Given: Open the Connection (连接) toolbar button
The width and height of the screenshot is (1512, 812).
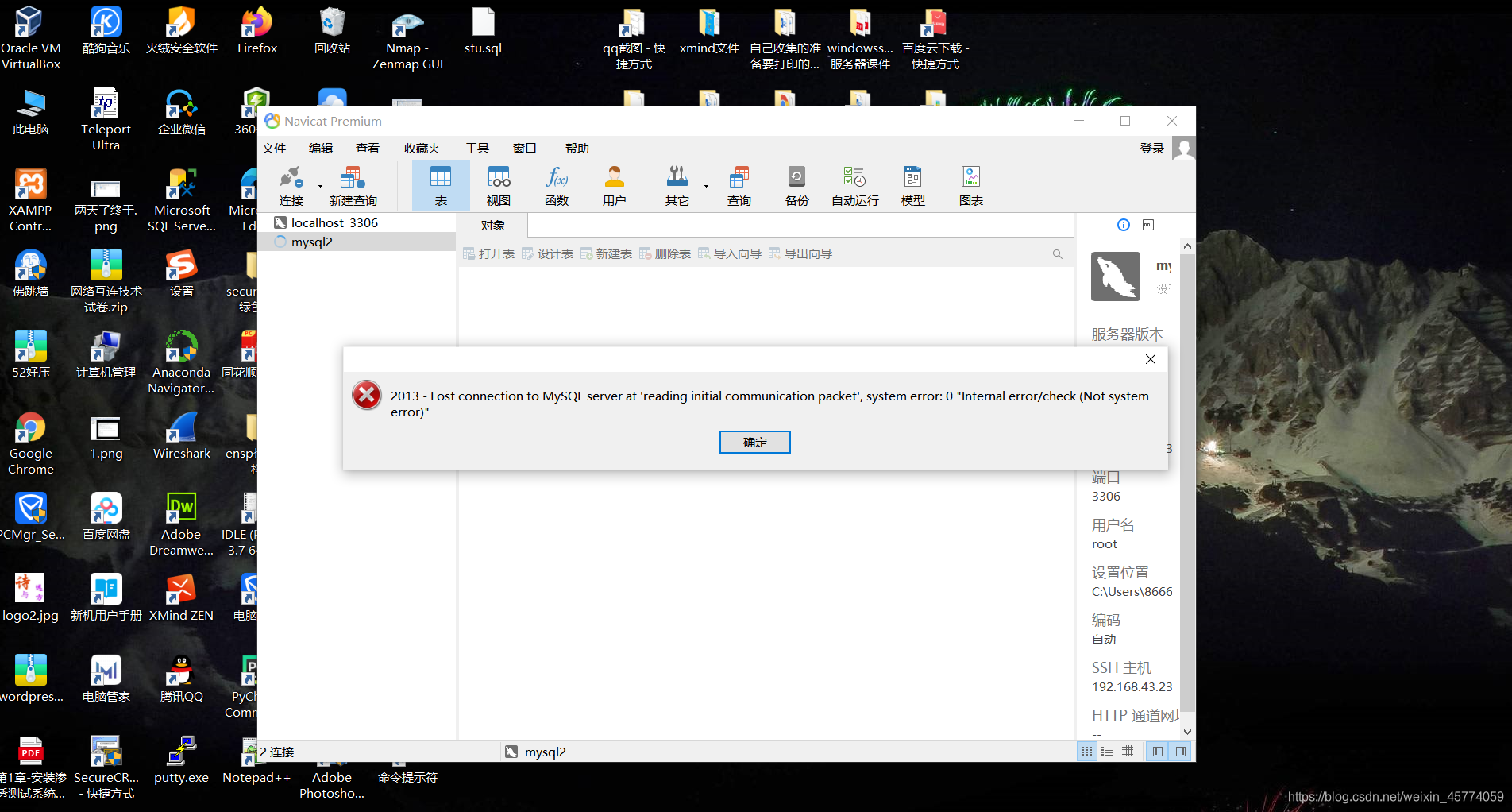Looking at the screenshot, I should tap(291, 186).
